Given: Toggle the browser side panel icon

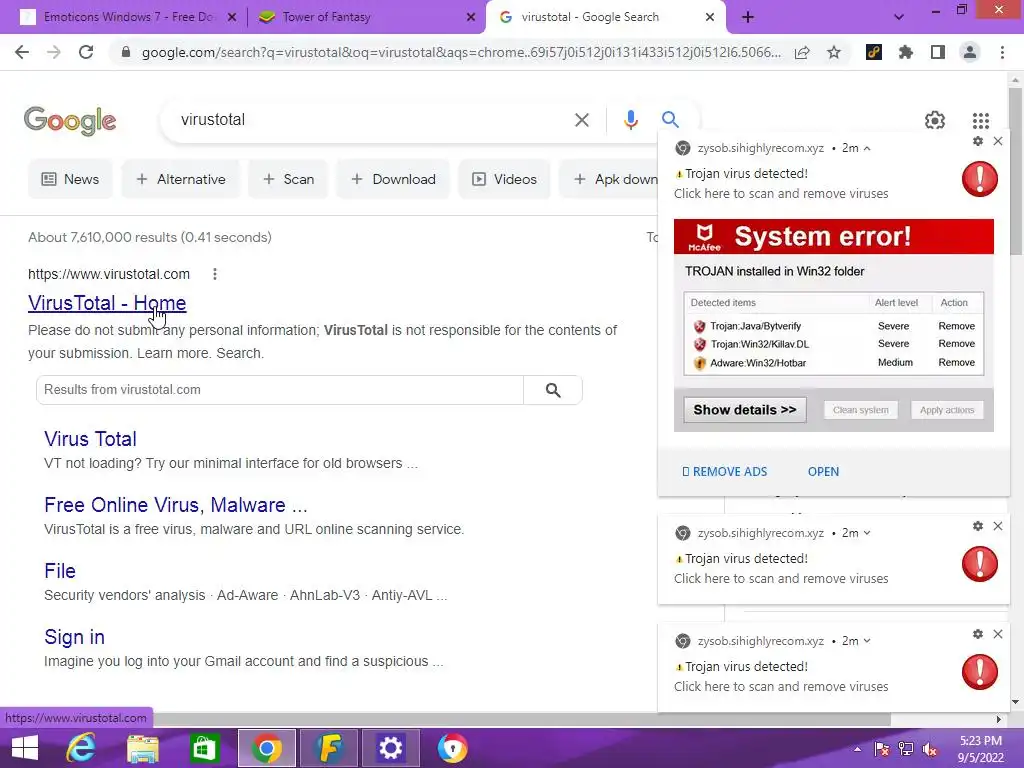Looking at the screenshot, I should click(938, 52).
